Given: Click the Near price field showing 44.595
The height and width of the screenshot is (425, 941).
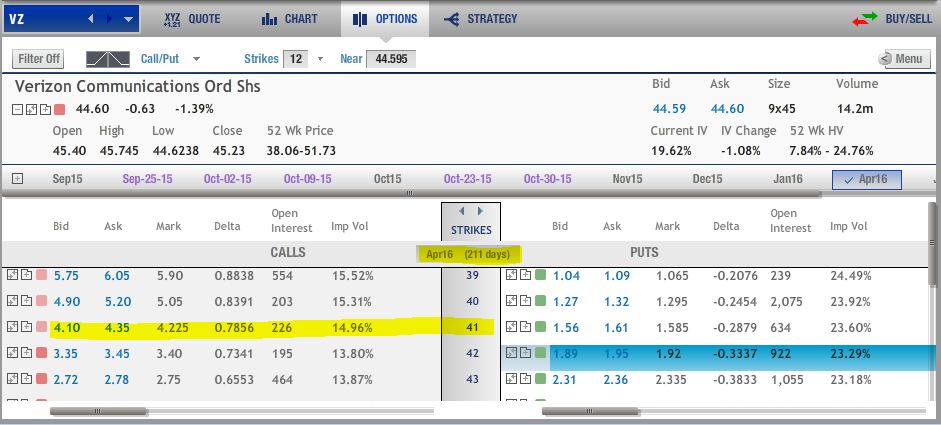Looking at the screenshot, I should [391, 59].
